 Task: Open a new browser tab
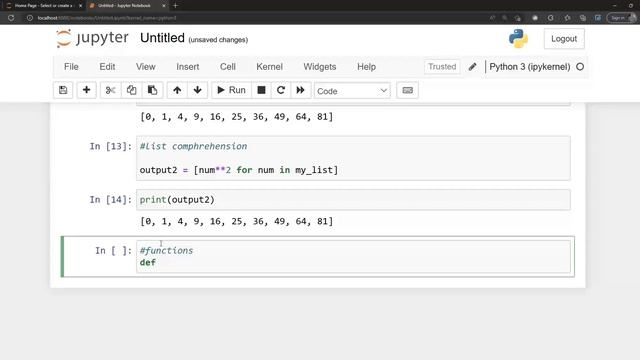click(176, 6)
